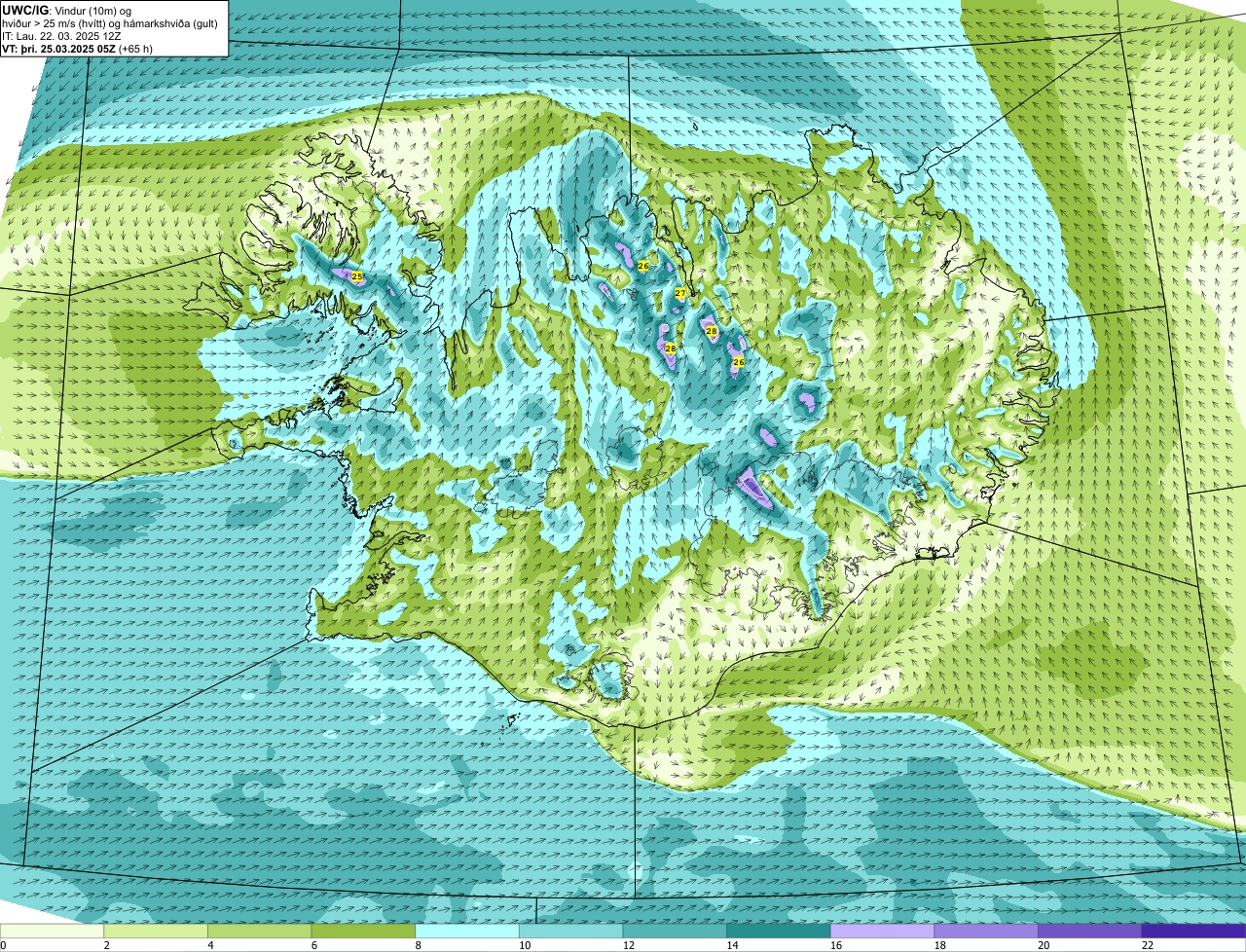Image resolution: width=1246 pixels, height=952 pixels.
Task: Click the '8' value on the colour scale
Action: [x=418, y=945]
